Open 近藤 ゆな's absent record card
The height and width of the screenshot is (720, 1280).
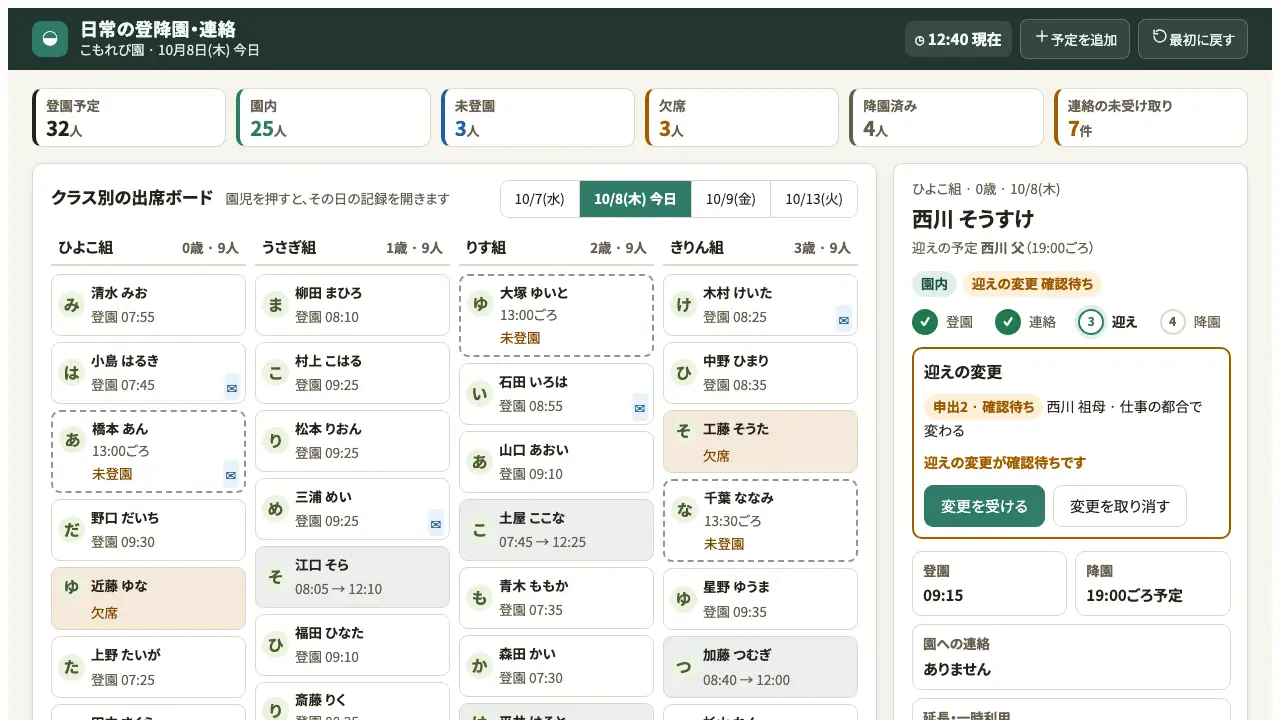coord(148,599)
